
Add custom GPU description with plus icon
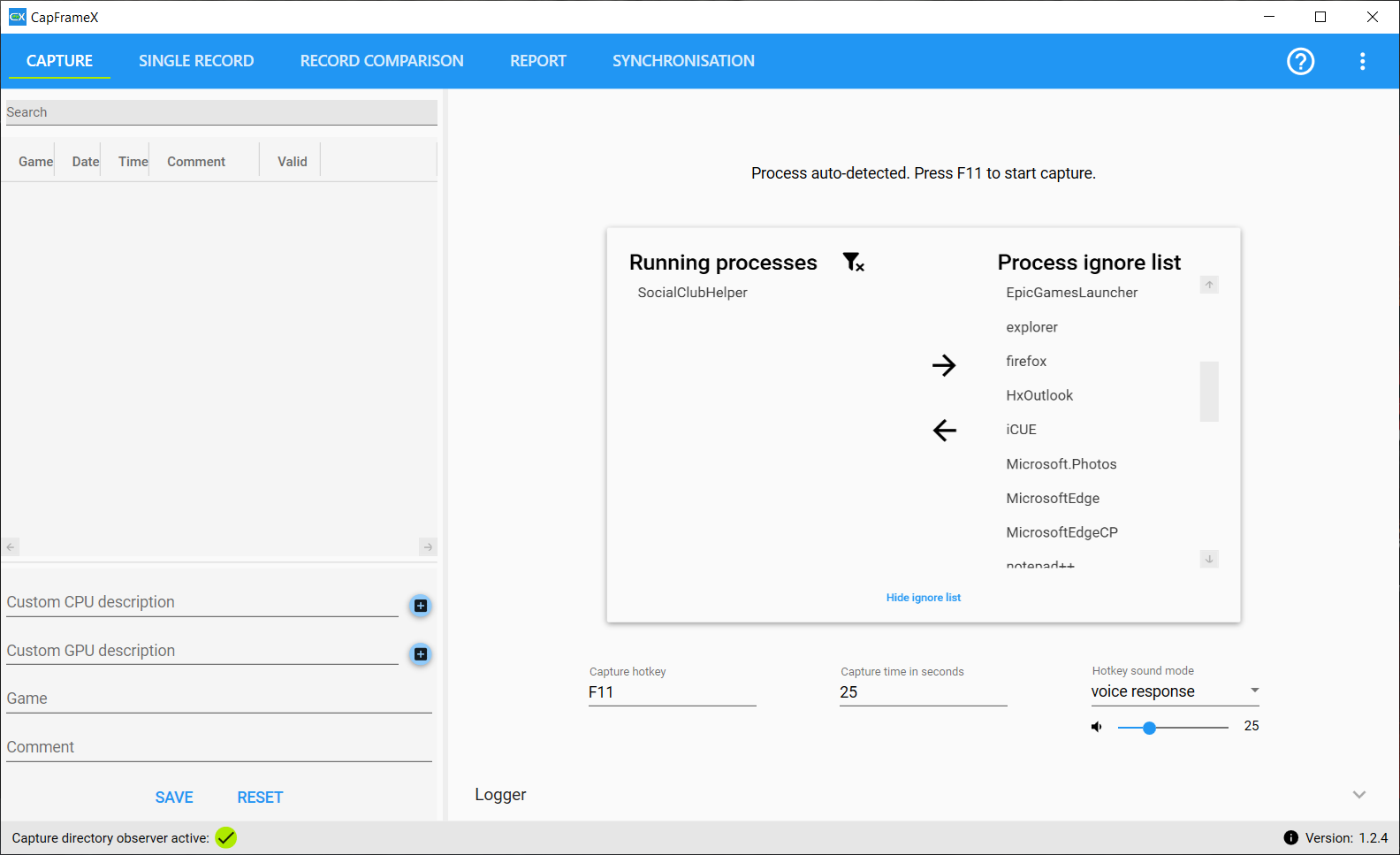pyautogui.click(x=421, y=654)
